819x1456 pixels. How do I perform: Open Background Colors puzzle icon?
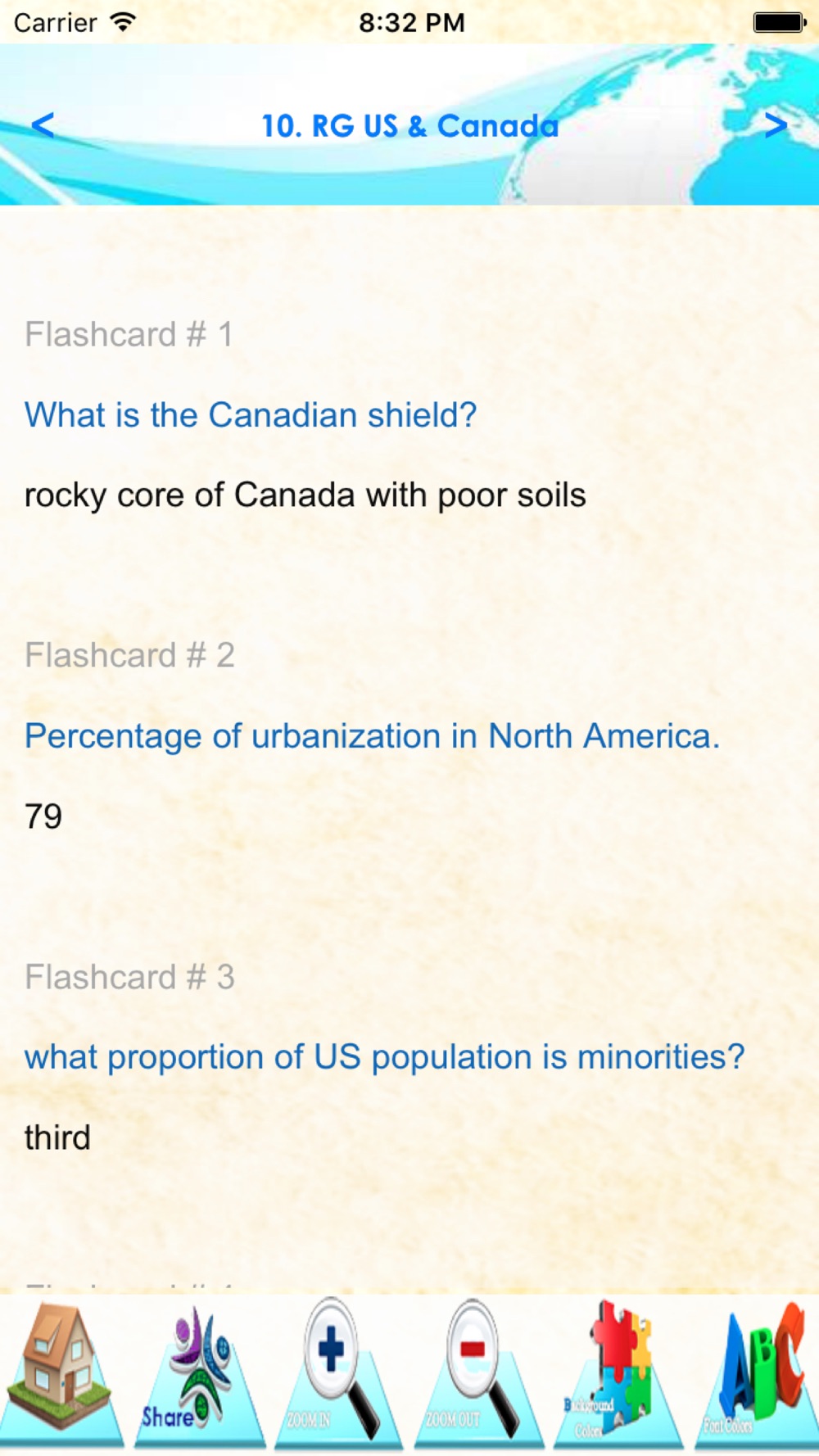[618, 1373]
